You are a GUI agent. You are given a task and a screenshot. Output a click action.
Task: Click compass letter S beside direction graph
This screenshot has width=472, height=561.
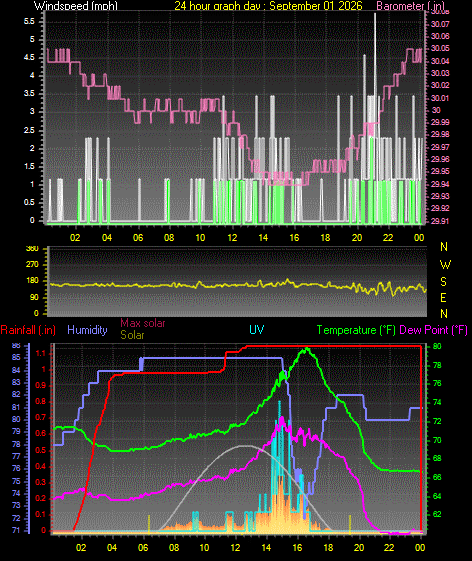[x=443, y=282]
